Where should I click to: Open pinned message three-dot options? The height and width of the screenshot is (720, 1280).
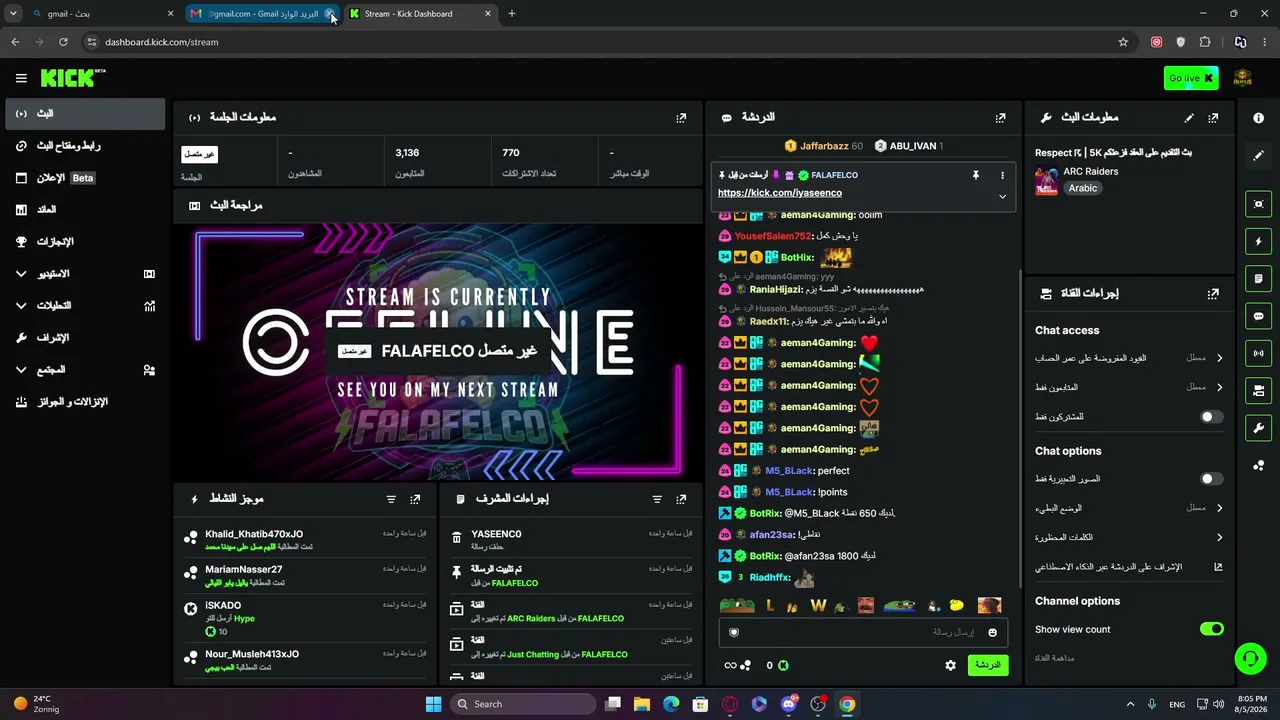1002,175
